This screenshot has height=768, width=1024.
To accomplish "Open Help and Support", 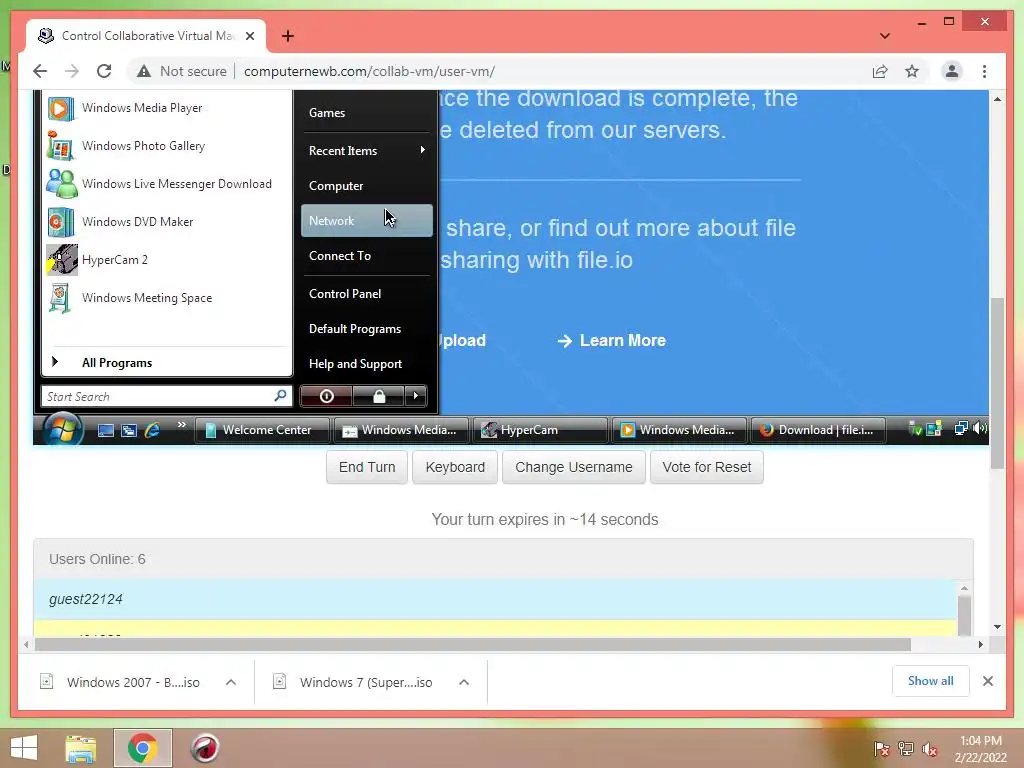I will click(x=366, y=364).
